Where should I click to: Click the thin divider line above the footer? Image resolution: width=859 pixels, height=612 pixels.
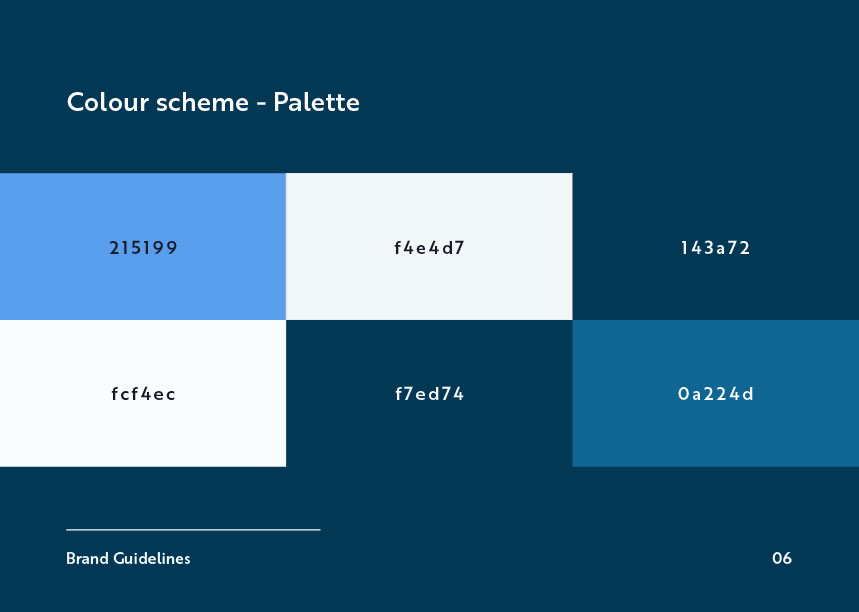click(x=193, y=529)
